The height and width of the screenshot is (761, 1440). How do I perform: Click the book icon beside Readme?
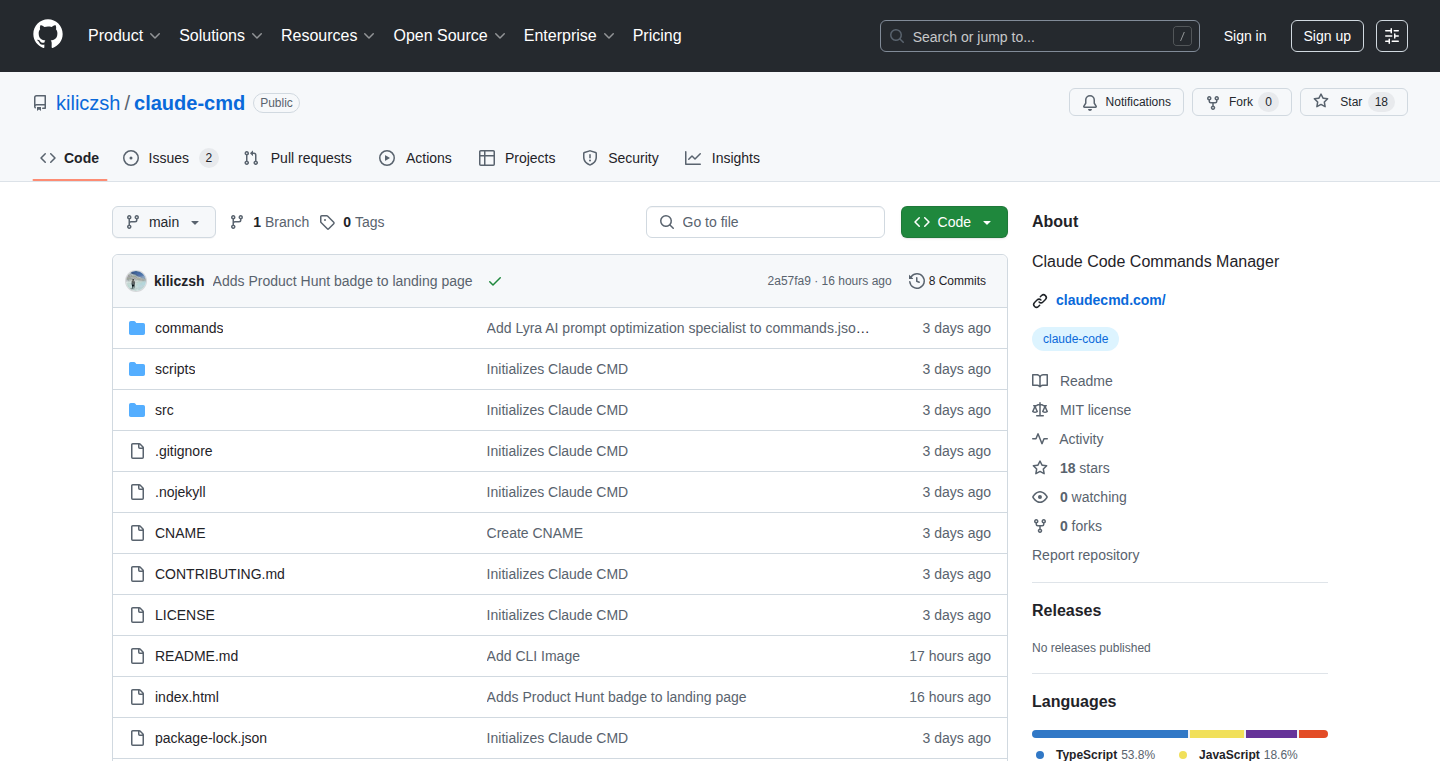(x=1040, y=381)
